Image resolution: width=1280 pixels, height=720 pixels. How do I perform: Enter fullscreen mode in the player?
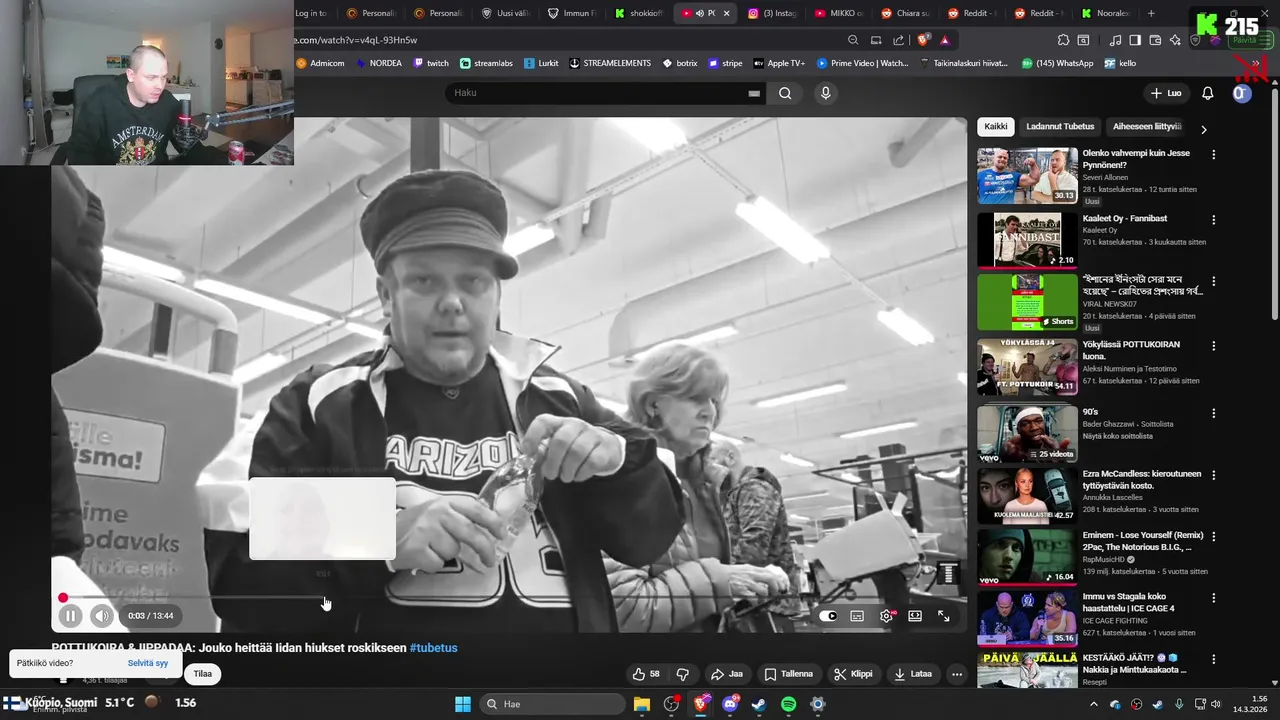944,616
